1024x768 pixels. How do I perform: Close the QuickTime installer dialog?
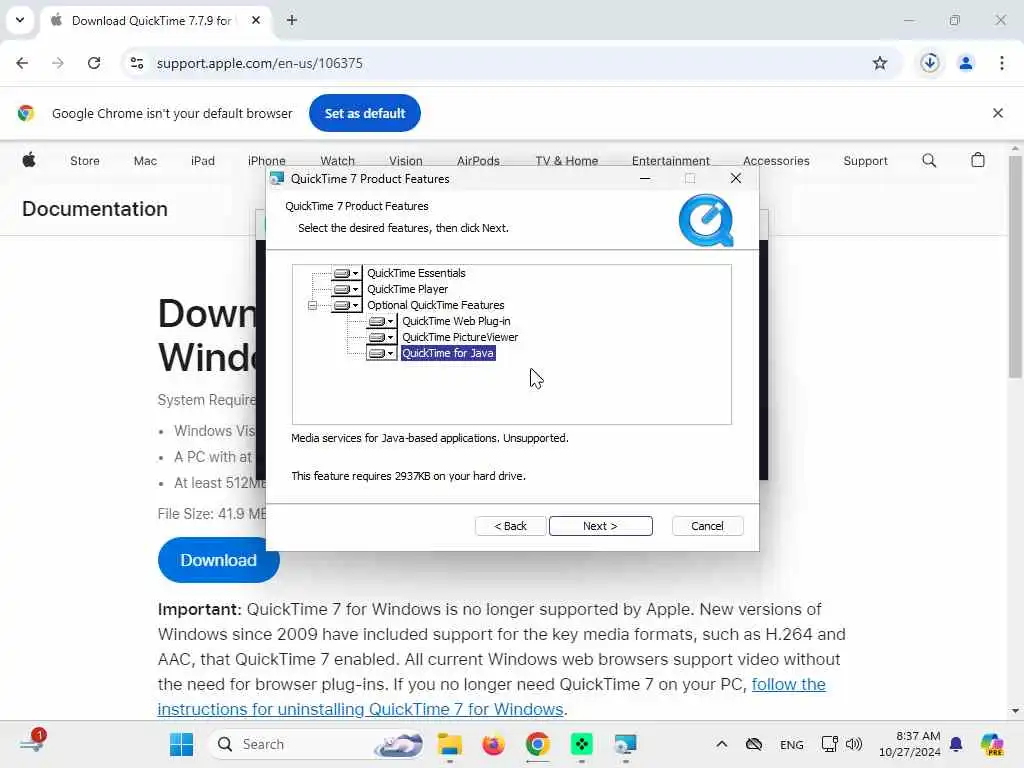735,178
